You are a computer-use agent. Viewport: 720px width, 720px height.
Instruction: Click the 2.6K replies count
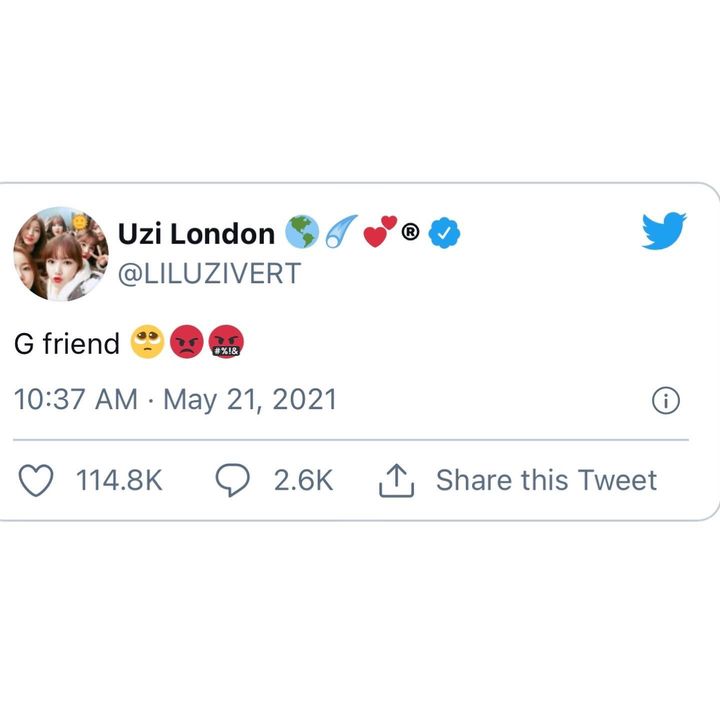(303, 481)
